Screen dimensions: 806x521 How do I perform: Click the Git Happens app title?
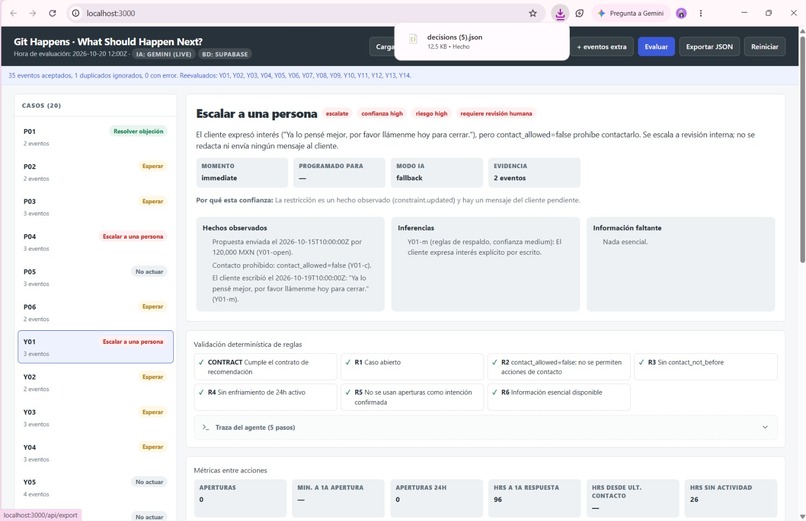click(x=108, y=42)
